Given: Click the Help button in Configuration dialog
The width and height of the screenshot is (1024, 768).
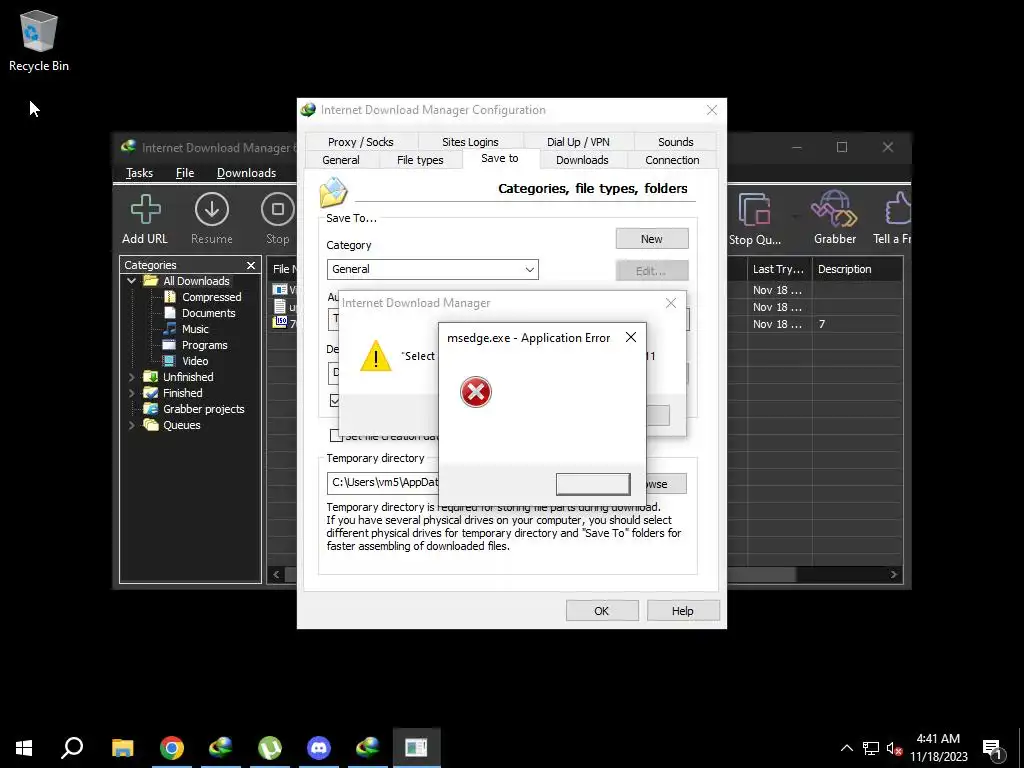Looking at the screenshot, I should click(682, 611).
